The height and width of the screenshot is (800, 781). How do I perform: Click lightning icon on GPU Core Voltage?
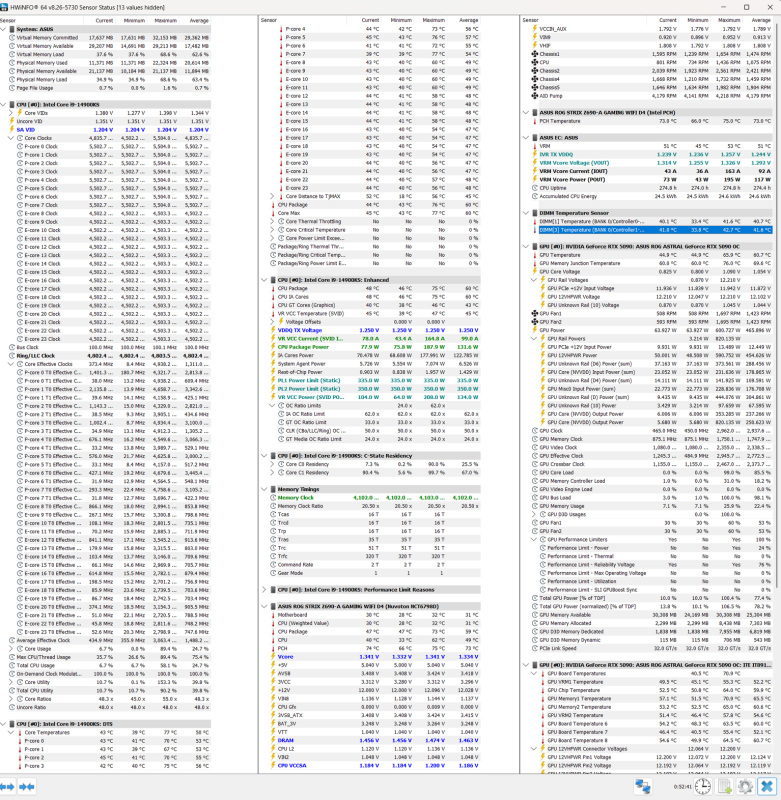pos(535,272)
